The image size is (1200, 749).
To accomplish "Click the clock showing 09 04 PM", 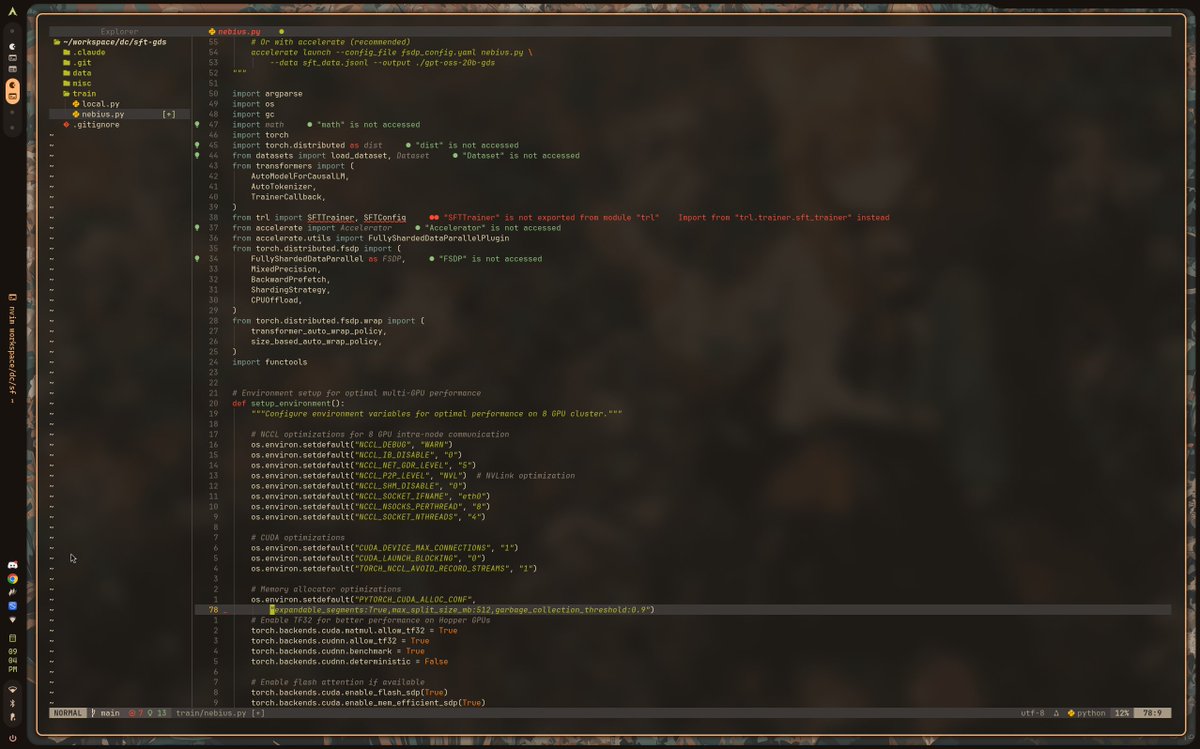I will pyautogui.click(x=12, y=659).
